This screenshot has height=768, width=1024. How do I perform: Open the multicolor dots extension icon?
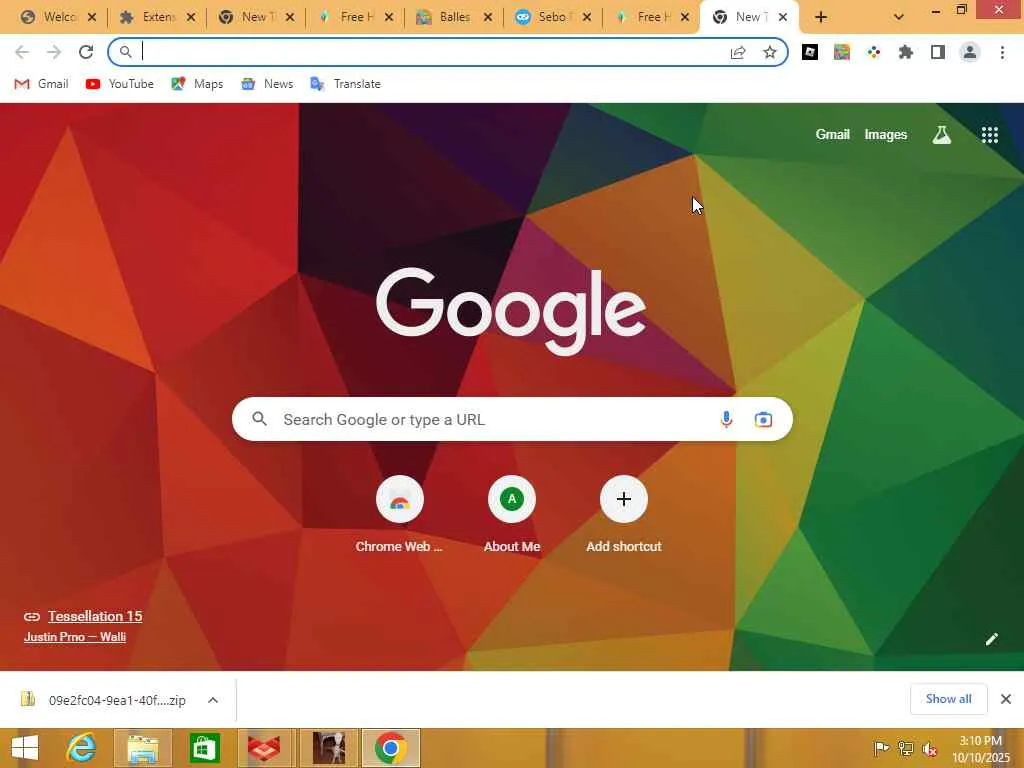click(874, 52)
